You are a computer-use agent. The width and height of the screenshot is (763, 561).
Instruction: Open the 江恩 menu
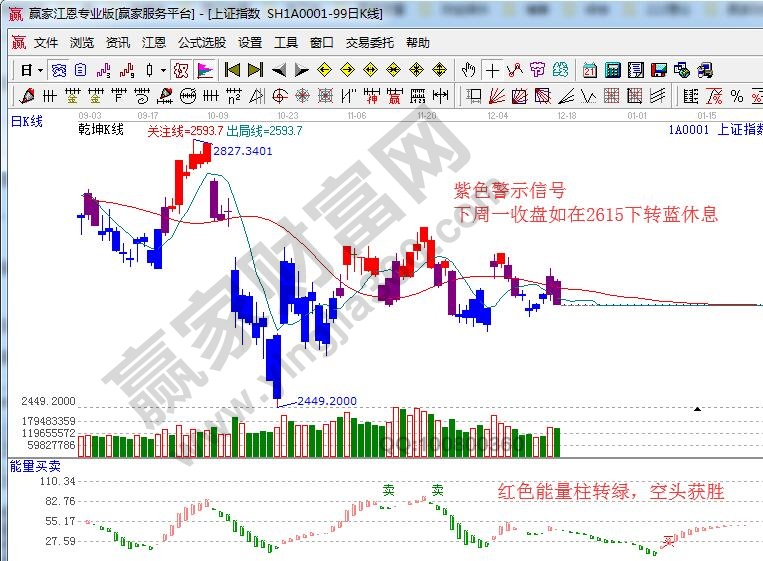pyautogui.click(x=154, y=43)
